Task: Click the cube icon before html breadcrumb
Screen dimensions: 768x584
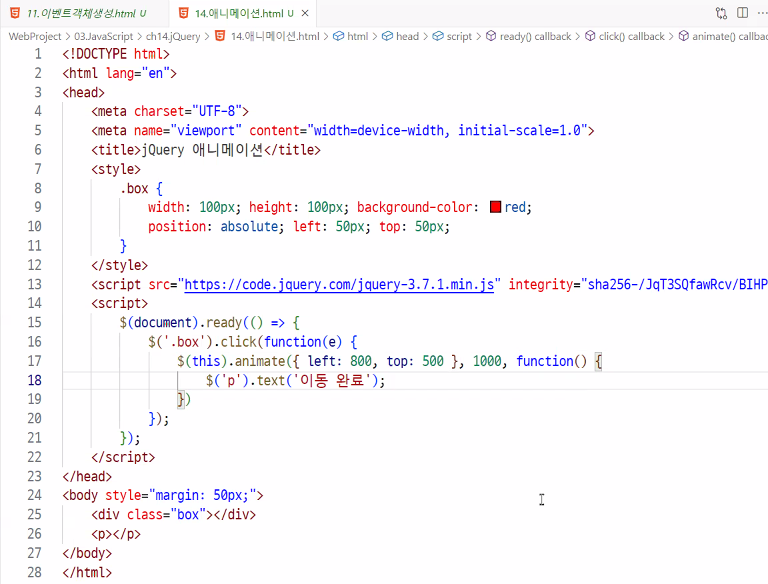Action: 338,36
